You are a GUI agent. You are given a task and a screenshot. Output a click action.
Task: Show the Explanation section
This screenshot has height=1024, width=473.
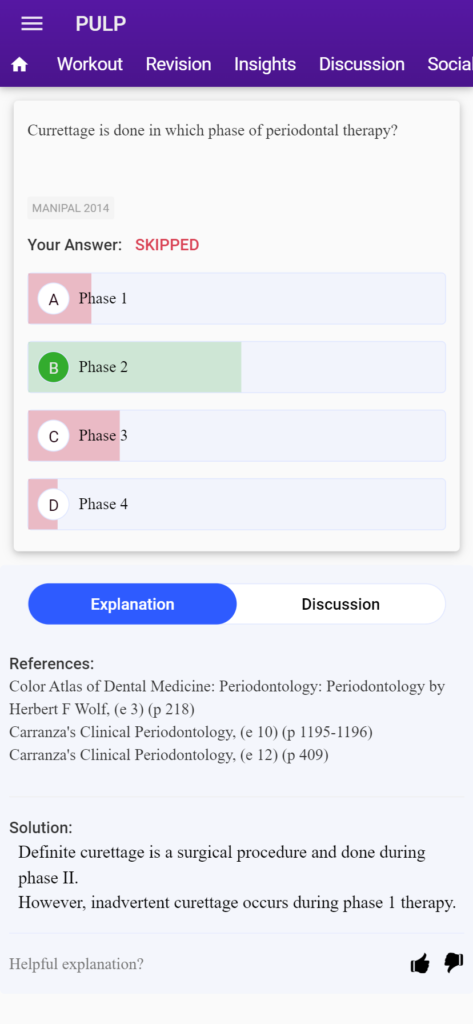133,604
